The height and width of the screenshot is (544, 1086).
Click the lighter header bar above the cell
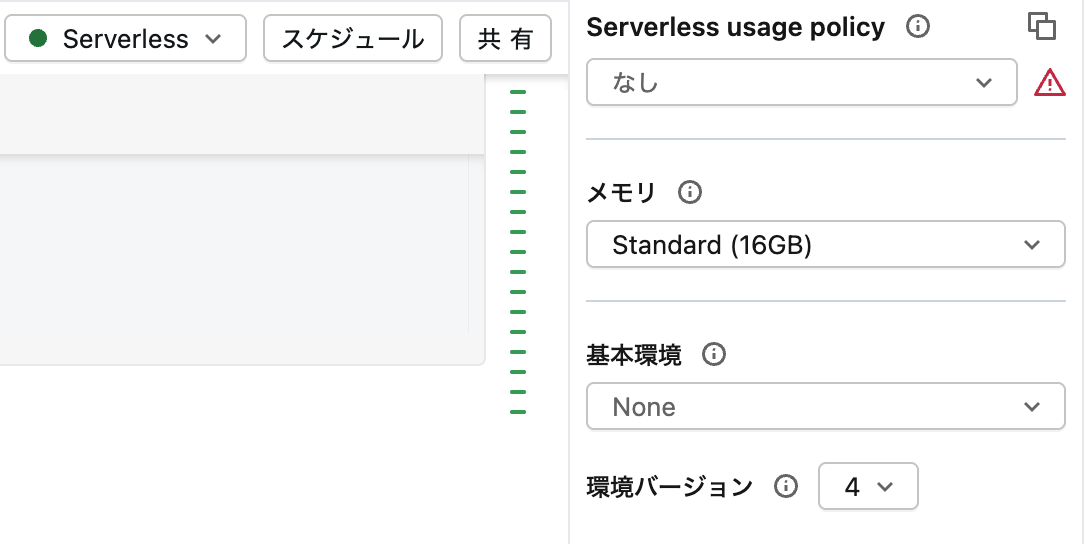[241, 114]
